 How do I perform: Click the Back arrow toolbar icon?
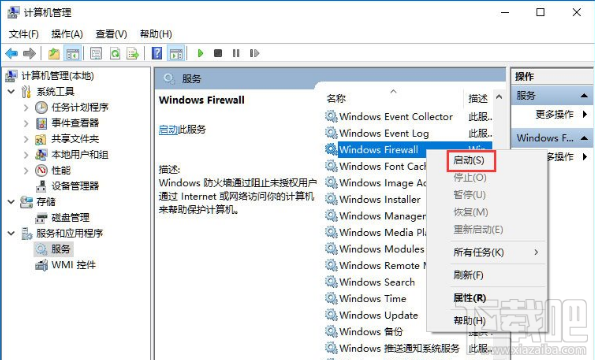click(11, 53)
